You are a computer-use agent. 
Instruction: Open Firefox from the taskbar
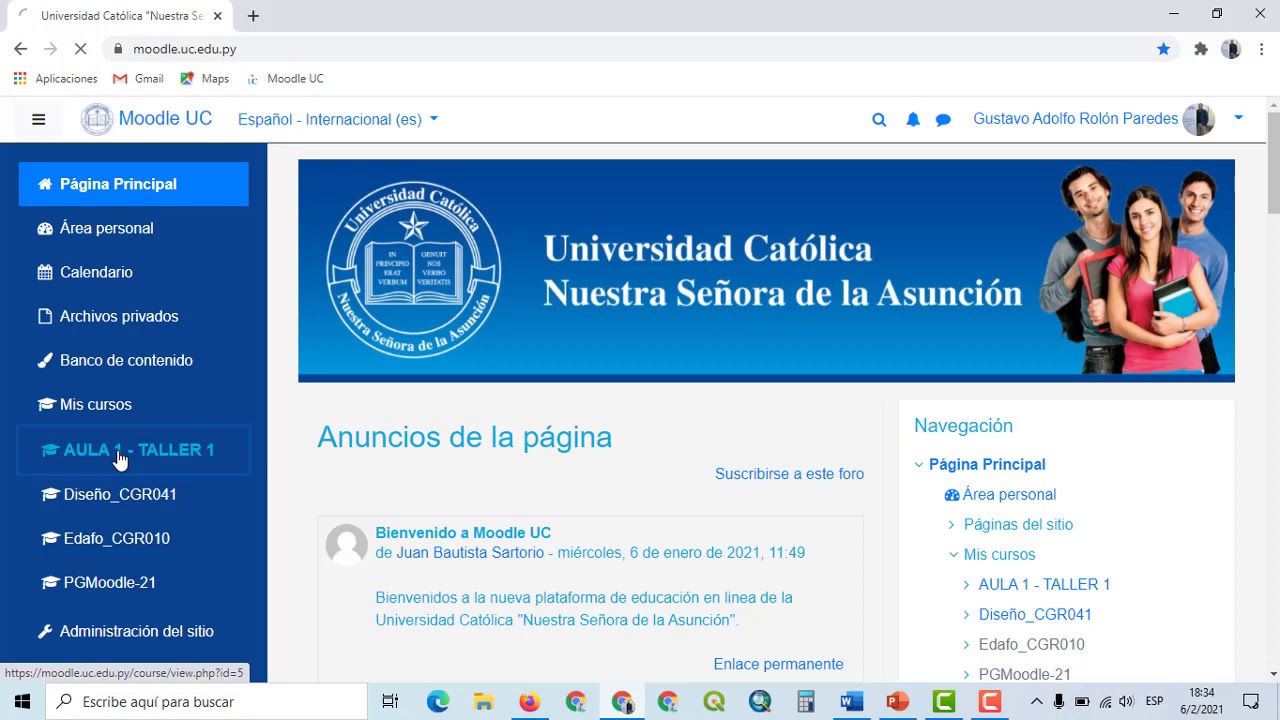tap(530, 702)
